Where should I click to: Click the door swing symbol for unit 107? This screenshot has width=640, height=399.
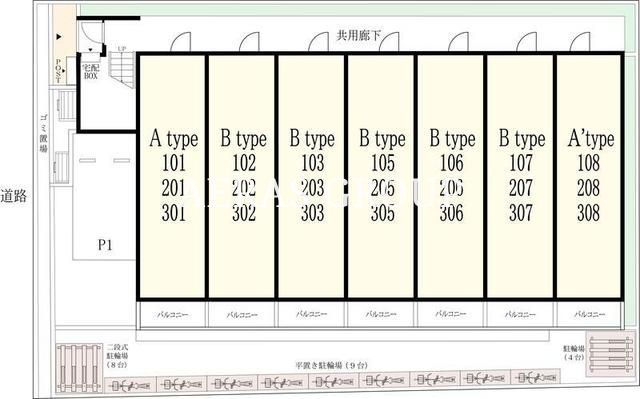tap(527, 42)
